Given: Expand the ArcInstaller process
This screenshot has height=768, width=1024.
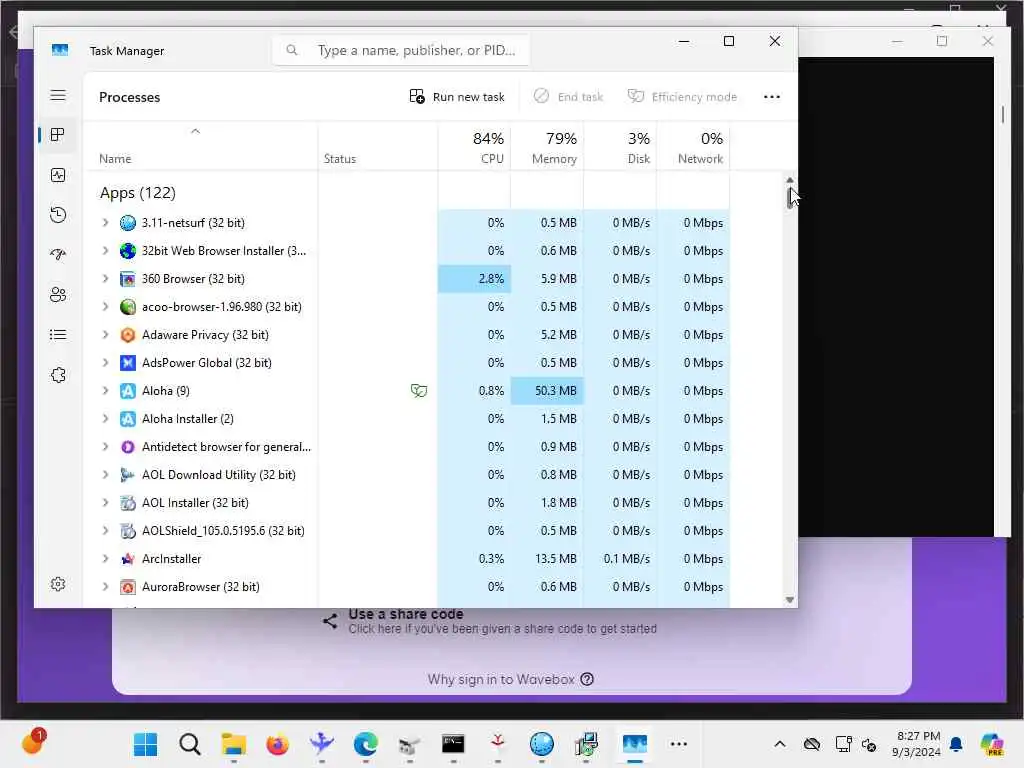Looking at the screenshot, I should point(105,559).
